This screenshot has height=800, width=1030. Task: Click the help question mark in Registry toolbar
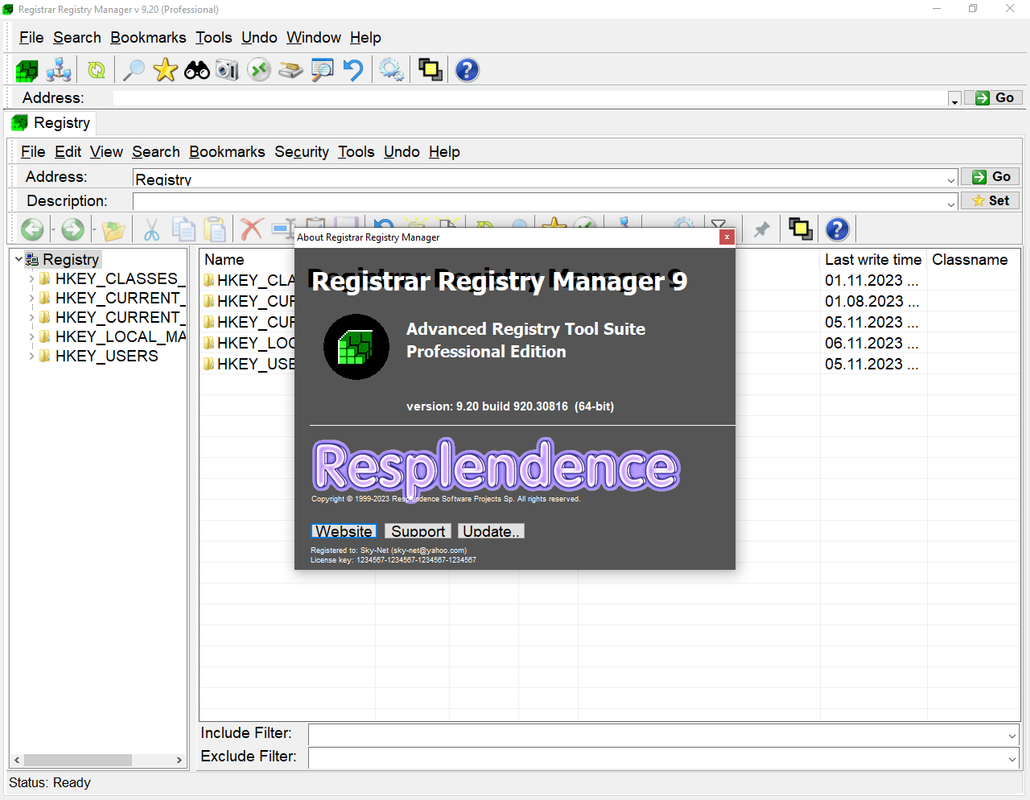point(837,229)
